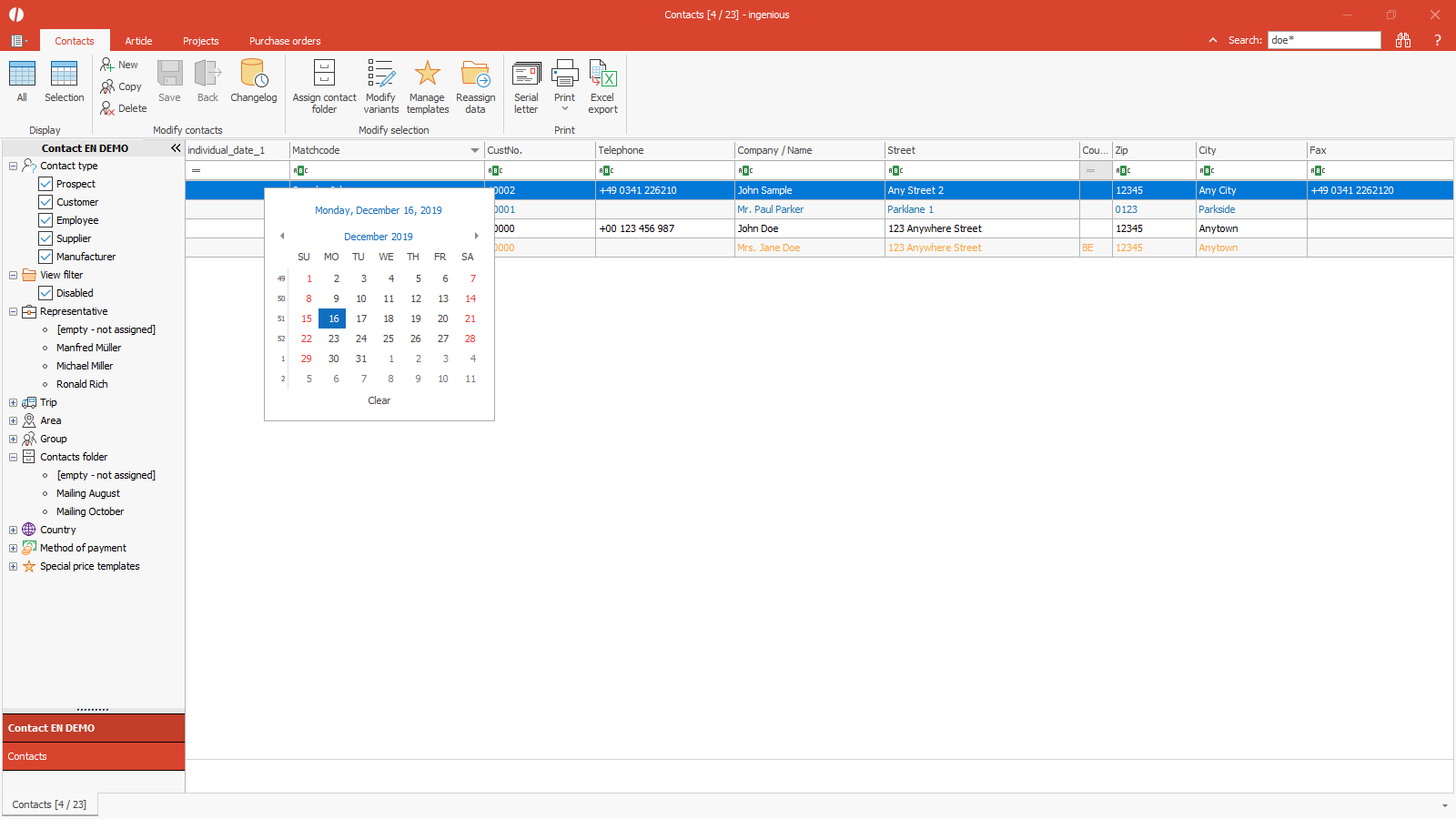The height and width of the screenshot is (819, 1456).
Task: Click the Changelog icon
Action: tap(253, 75)
